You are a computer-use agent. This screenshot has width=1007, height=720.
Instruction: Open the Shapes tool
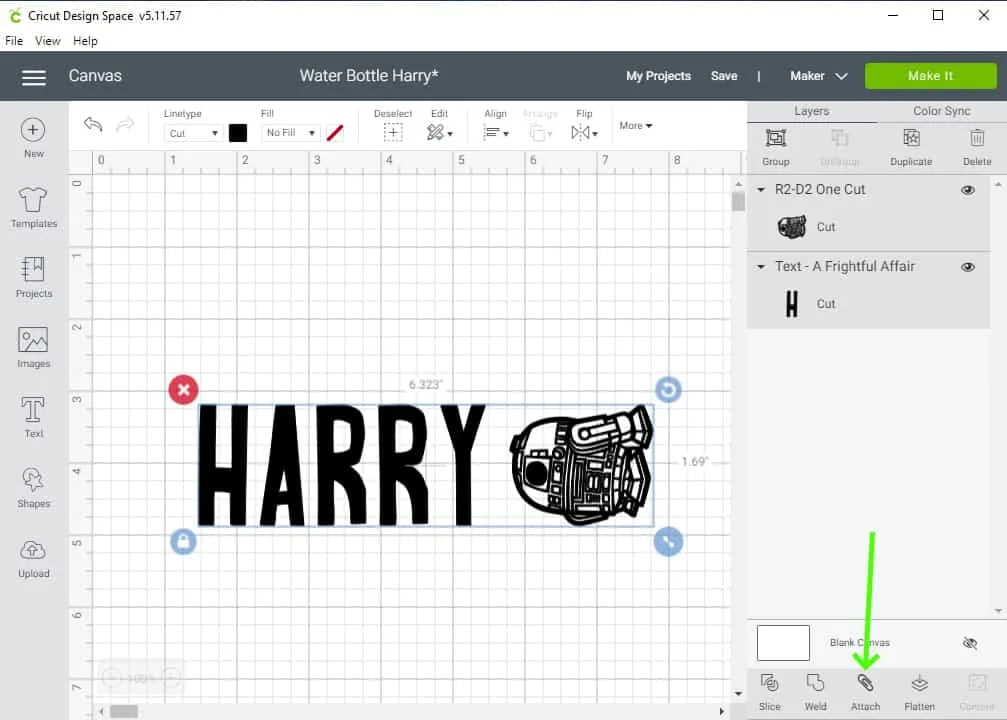[33, 487]
